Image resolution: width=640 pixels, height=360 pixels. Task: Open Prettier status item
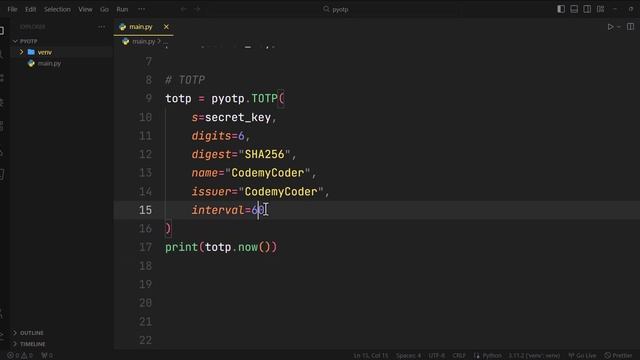618,356
